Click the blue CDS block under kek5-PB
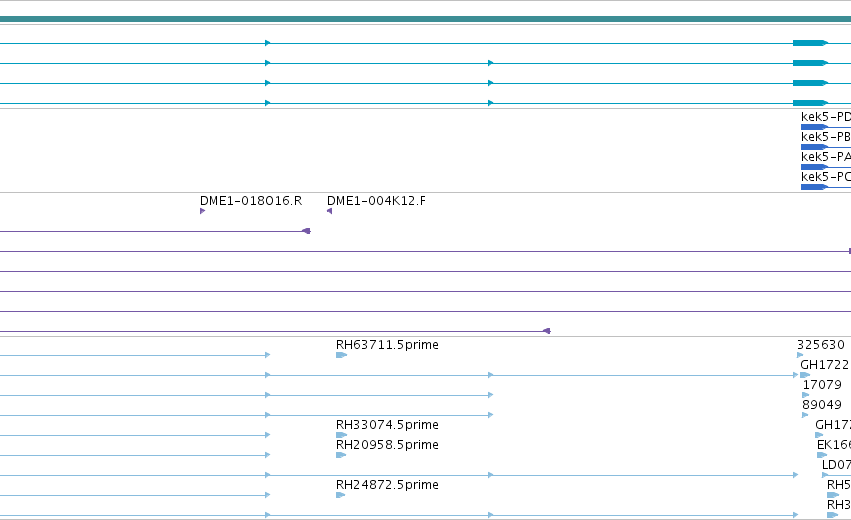Screen dimensions: 851x520 [x=814, y=147]
